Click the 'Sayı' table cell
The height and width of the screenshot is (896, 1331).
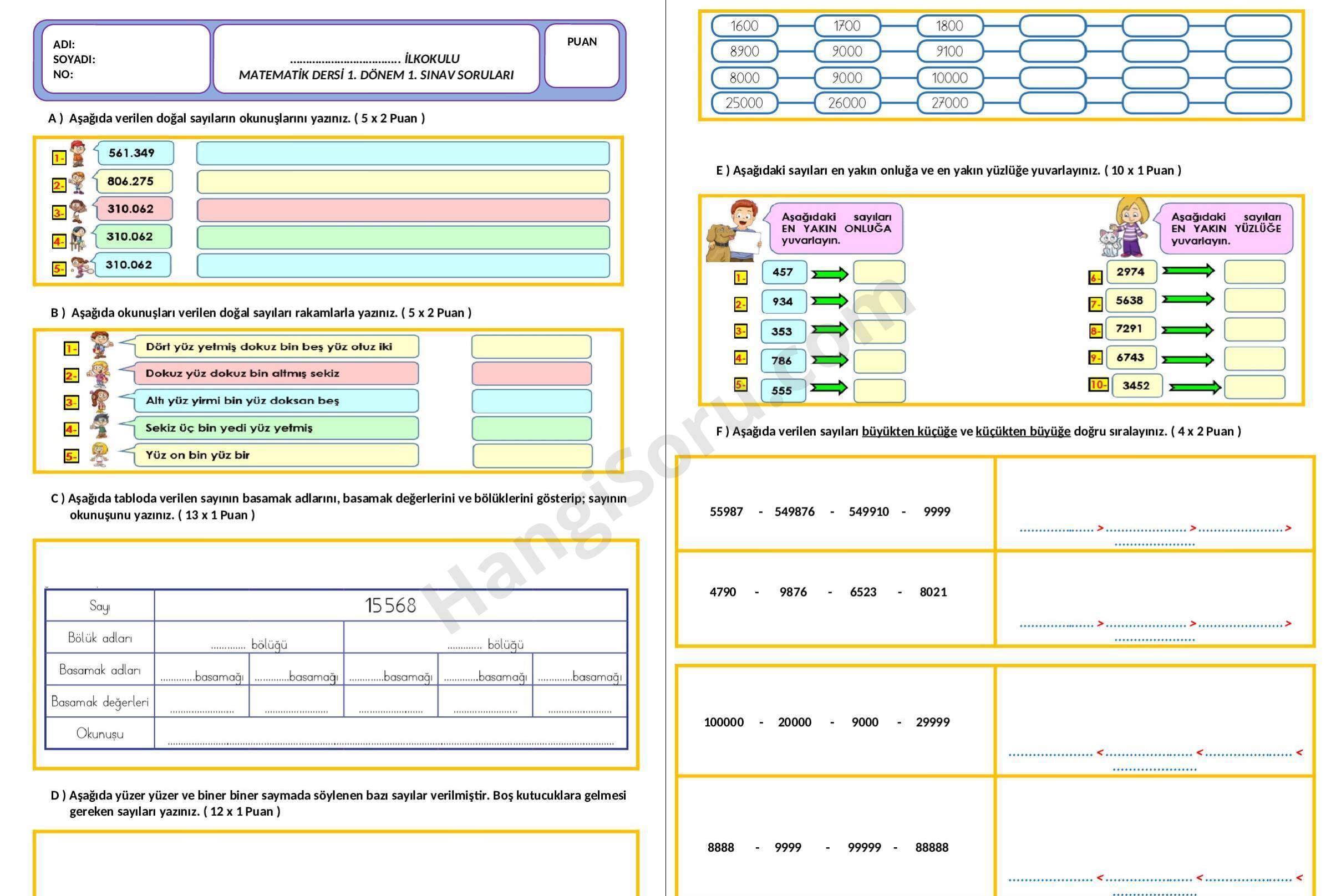pyautogui.click(x=100, y=605)
